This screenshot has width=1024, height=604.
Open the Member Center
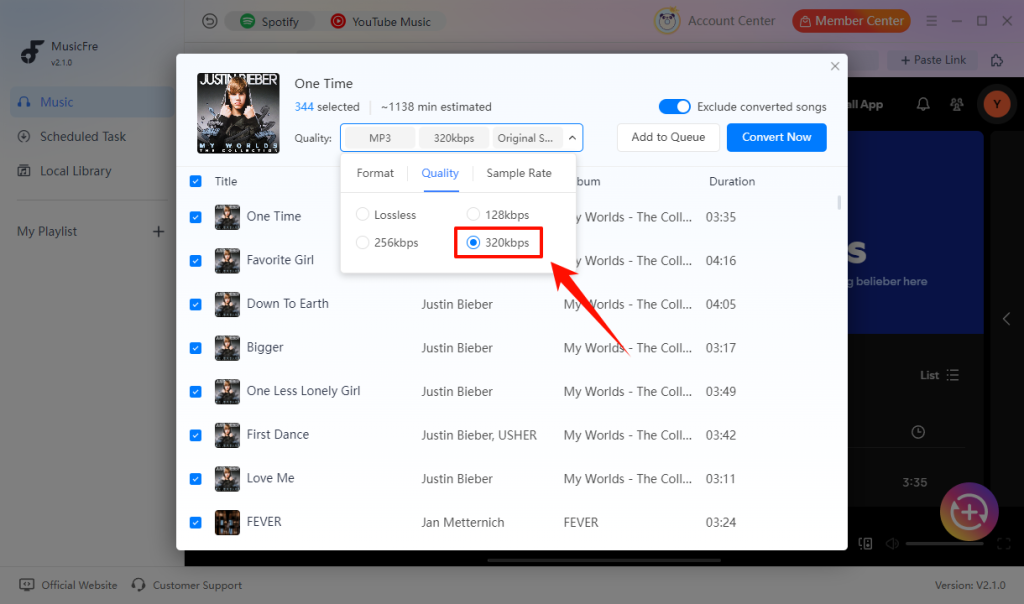[x=851, y=21]
